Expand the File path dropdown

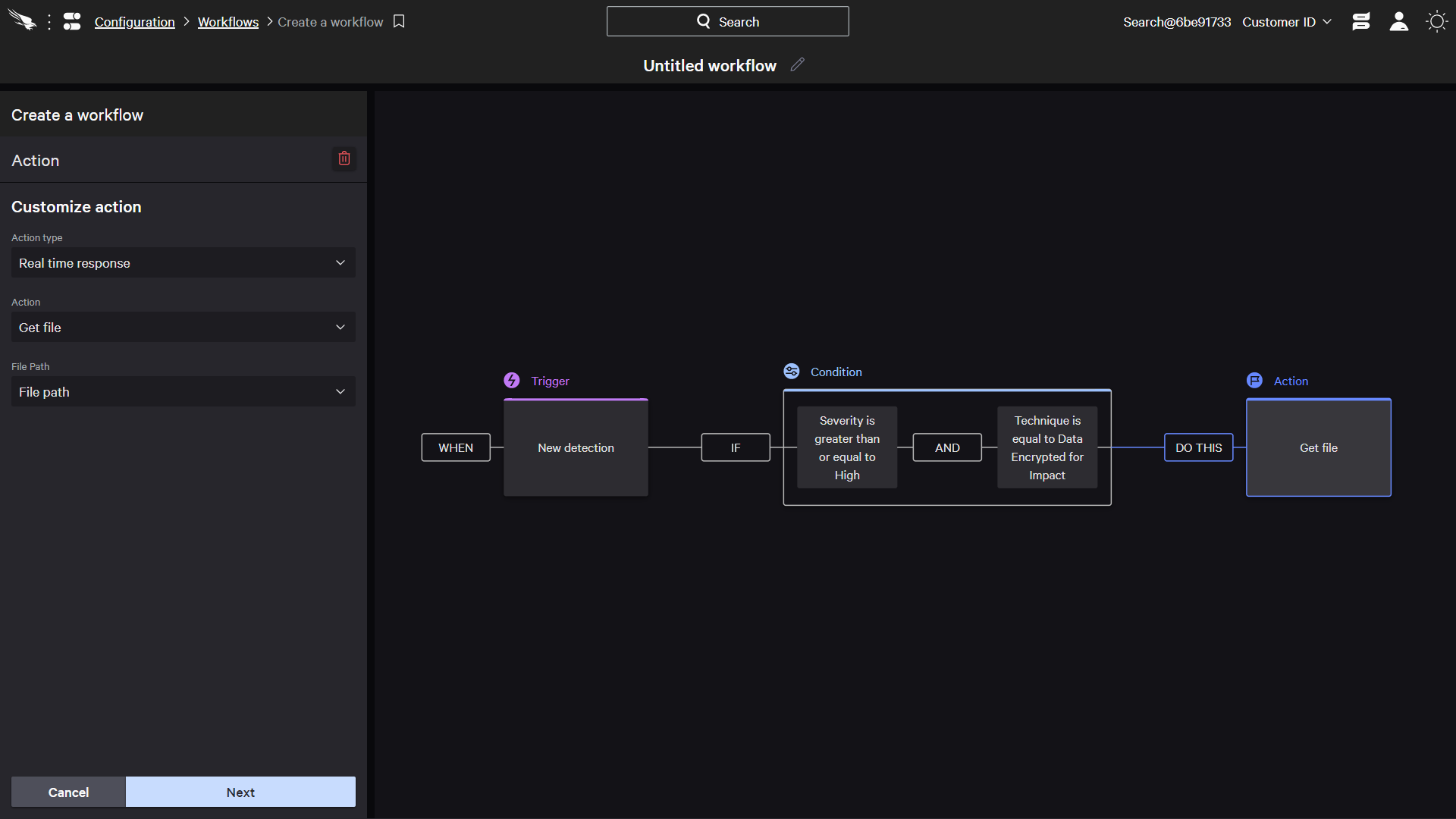pyautogui.click(x=184, y=391)
